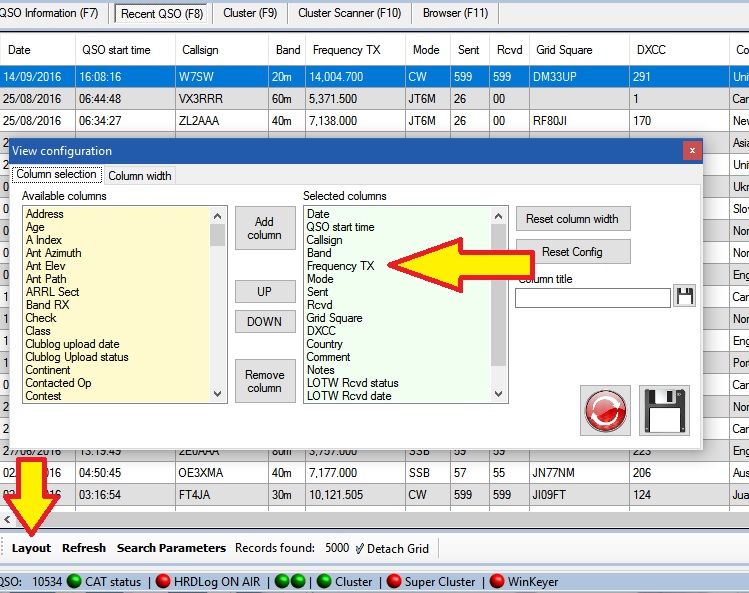The image size is (749, 593).
Task: Click the UP button
Action: point(265,291)
